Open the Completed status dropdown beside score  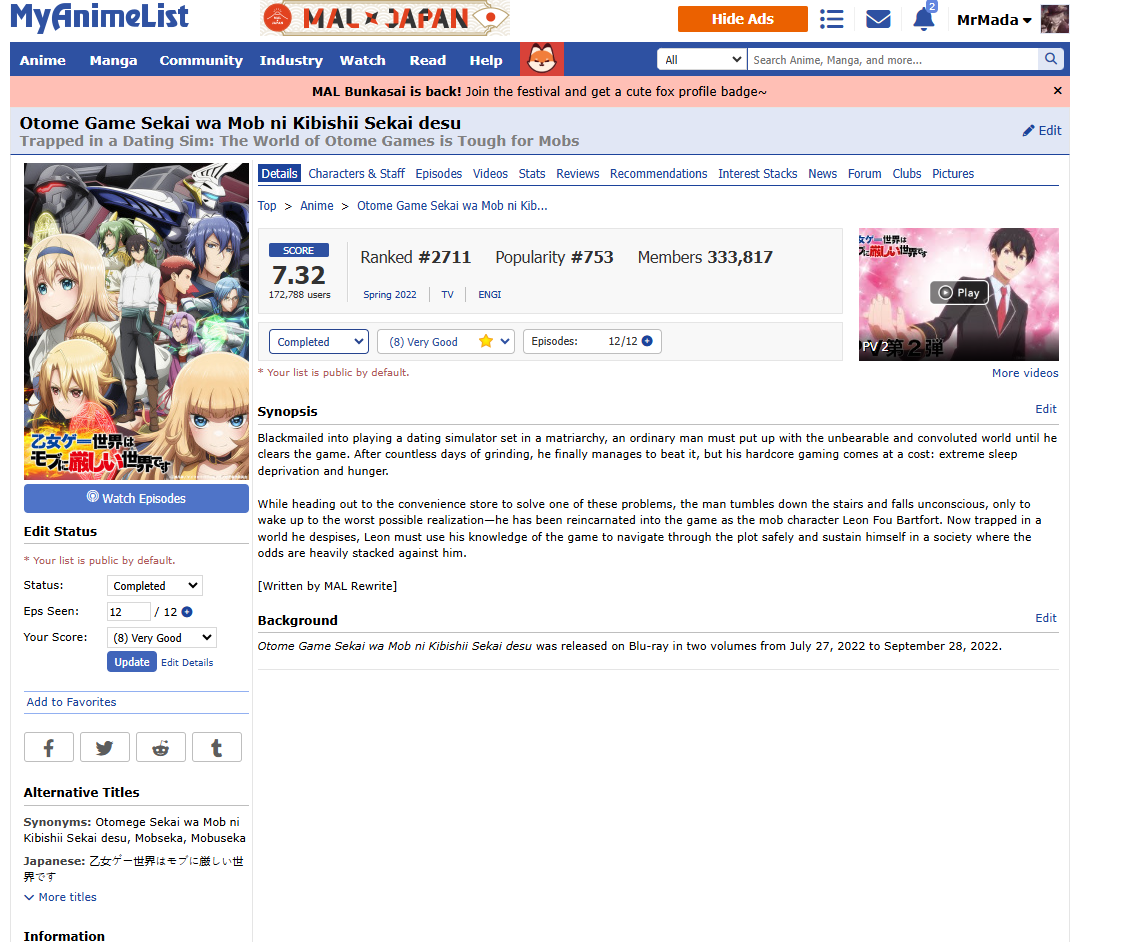point(319,341)
